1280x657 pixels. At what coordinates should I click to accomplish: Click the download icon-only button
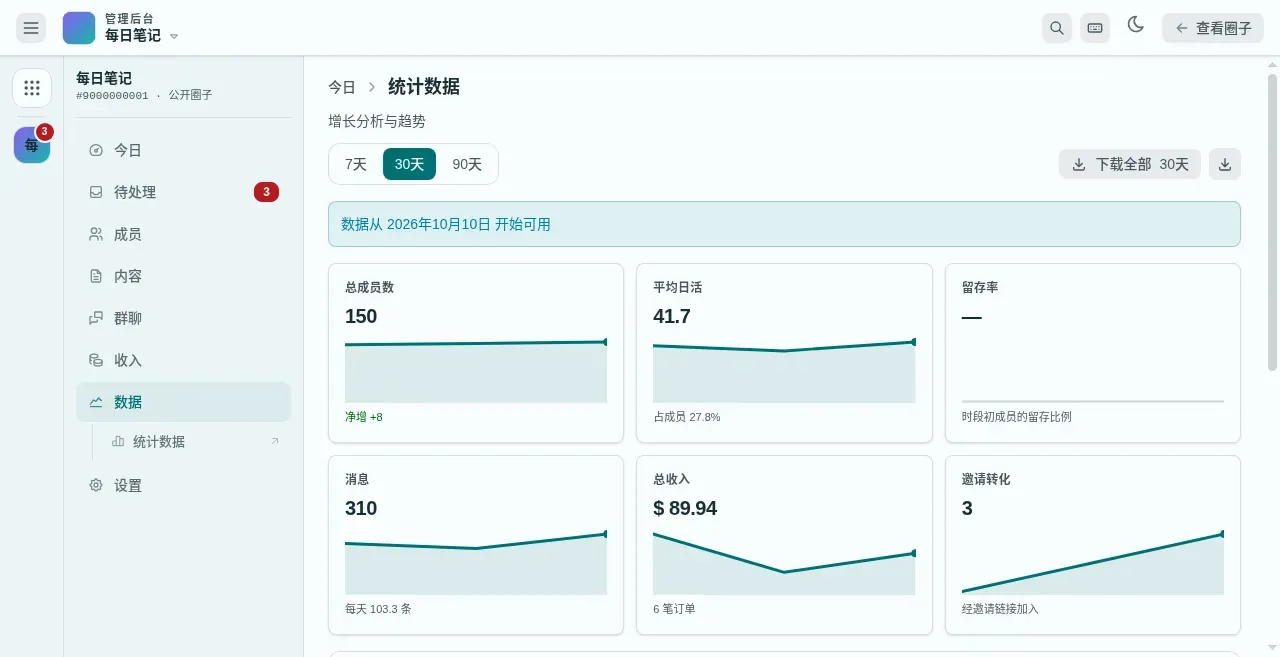coord(1225,164)
